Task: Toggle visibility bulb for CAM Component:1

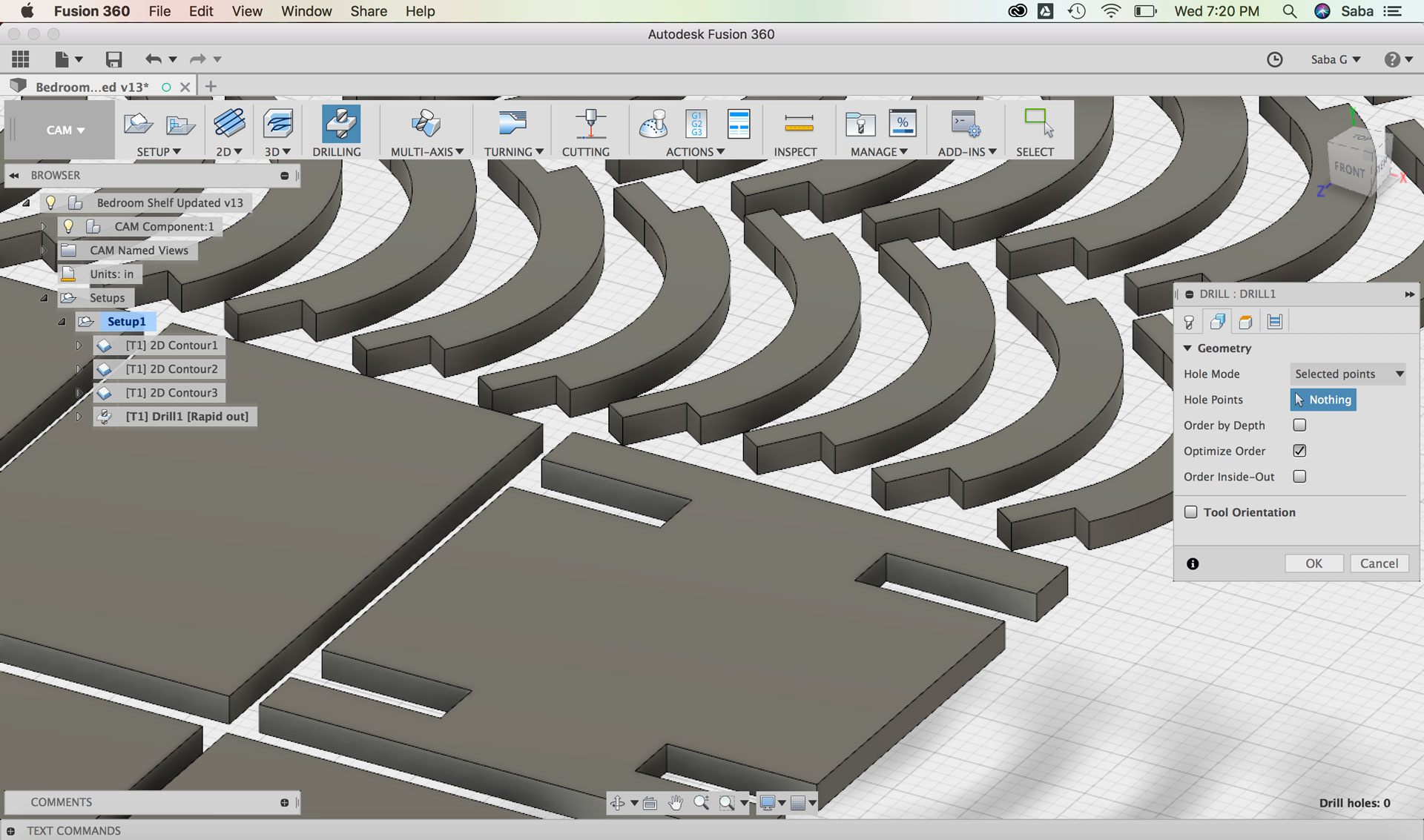Action: coord(68,226)
